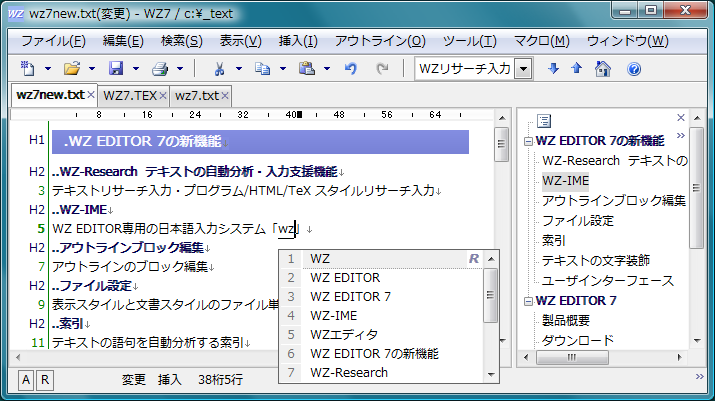This screenshot has width=715, height=401.
Task: Open the 表示(V) menu
Action: pyautogui.click(x=240, y=41)
